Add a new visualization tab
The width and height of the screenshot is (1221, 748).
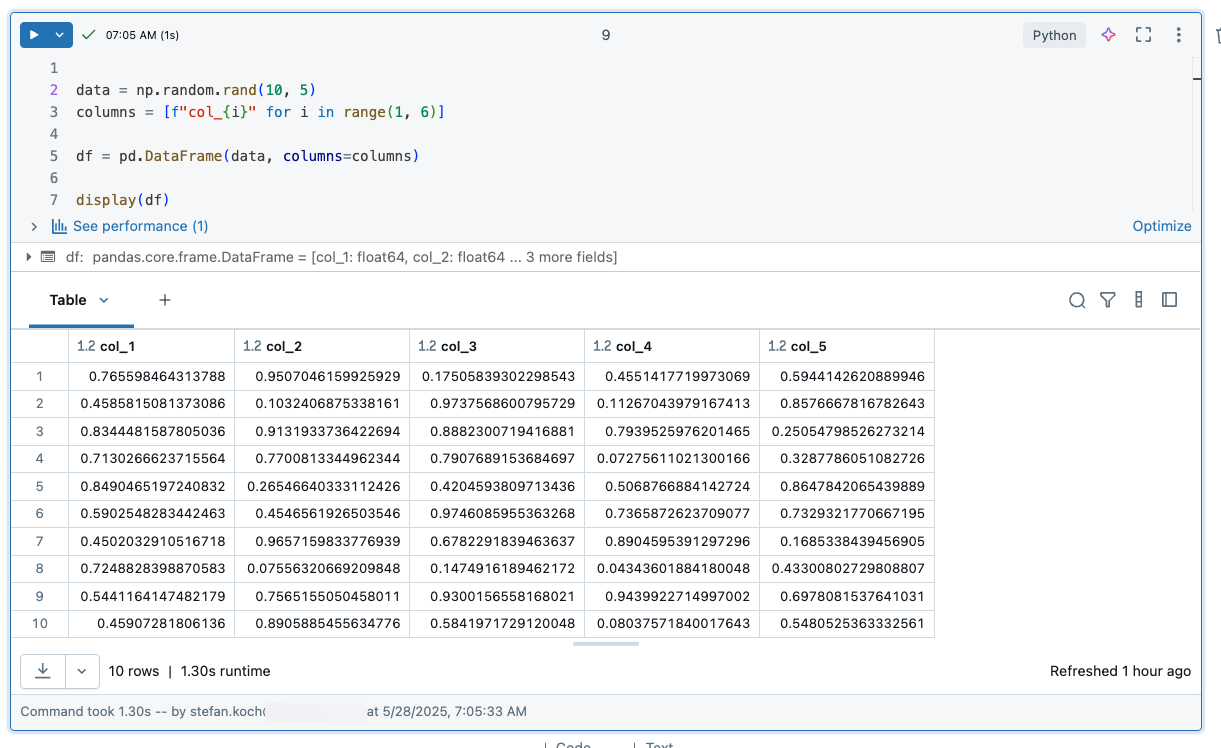pyautogui.click(x=165, y=300)
